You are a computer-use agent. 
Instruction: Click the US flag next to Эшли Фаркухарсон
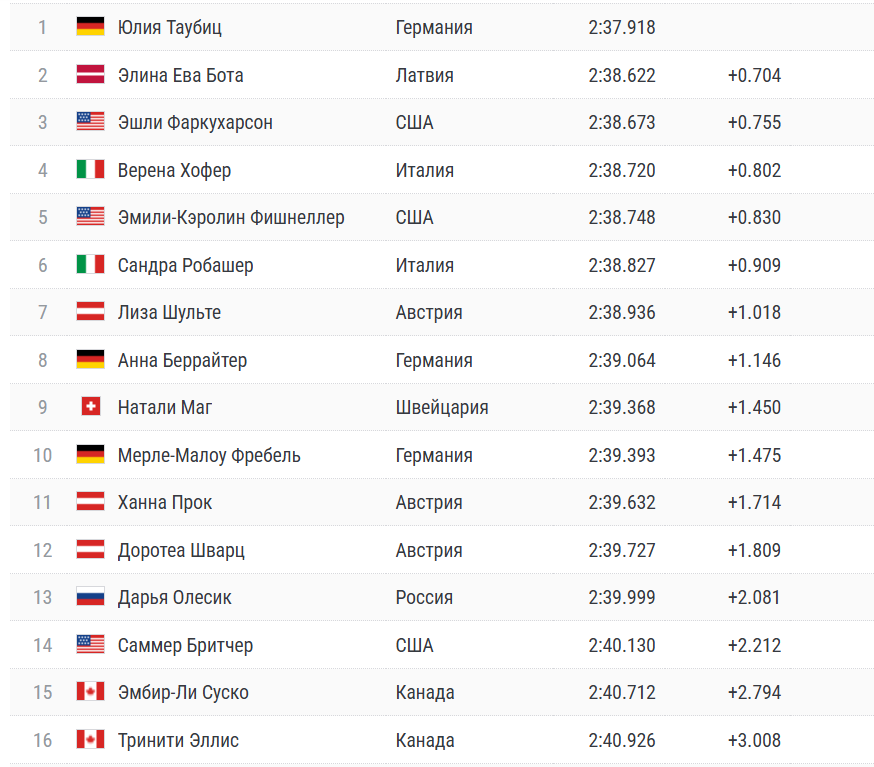coord(90,122)
